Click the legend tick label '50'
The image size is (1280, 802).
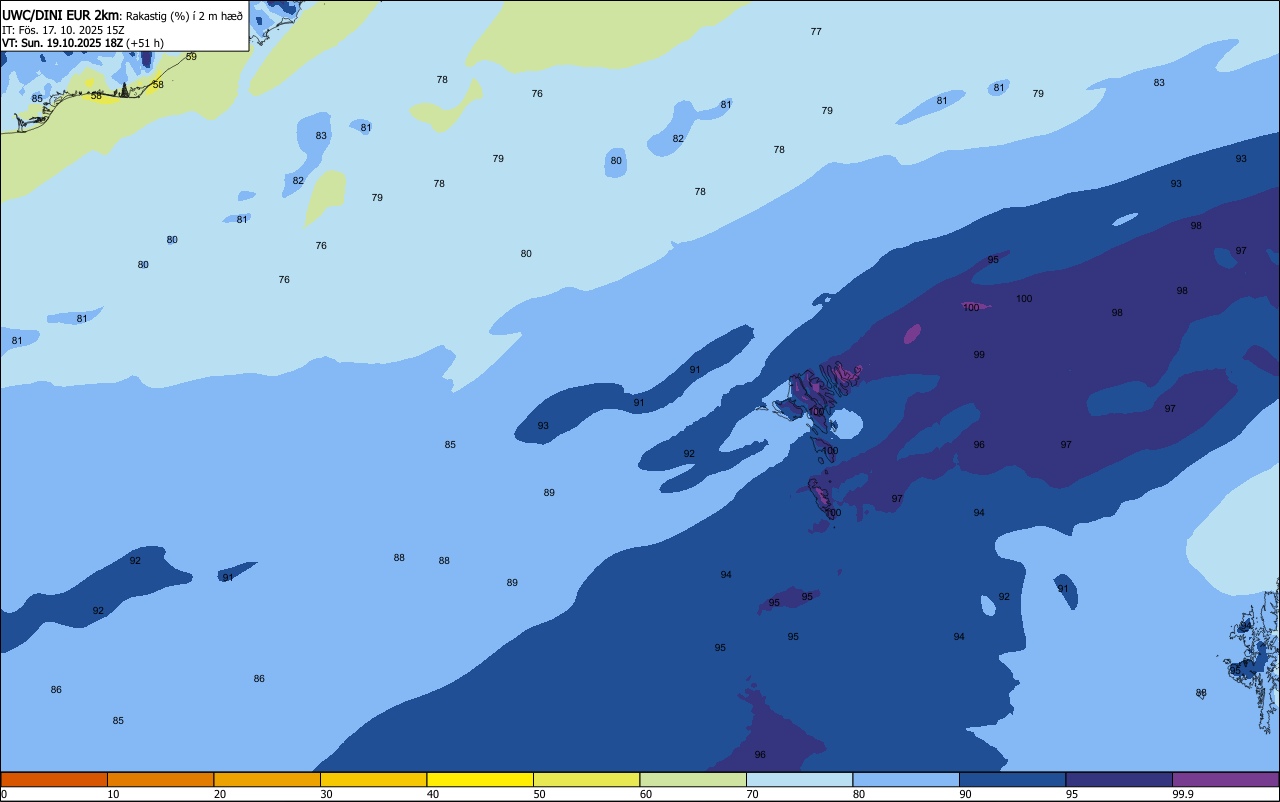(539, 794)
